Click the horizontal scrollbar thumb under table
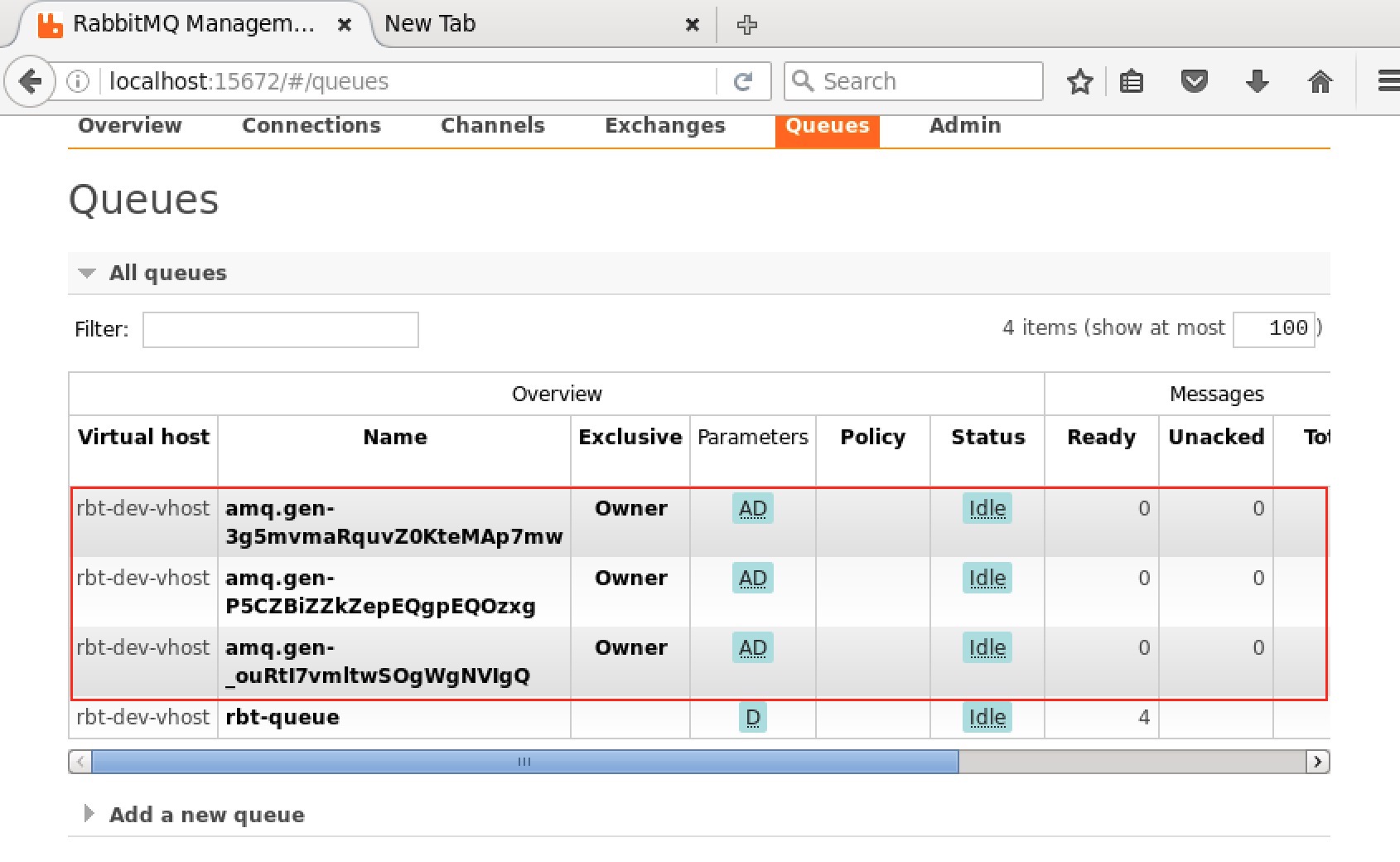1400x862 pixels. [525, 762]
